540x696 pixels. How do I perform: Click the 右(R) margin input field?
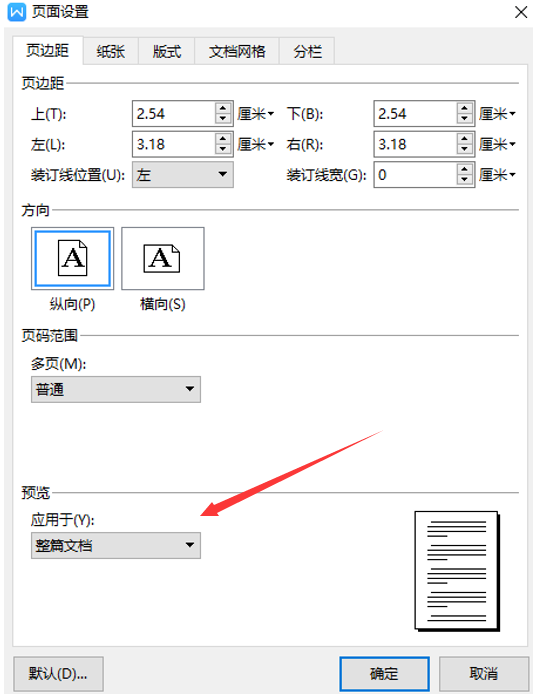415,144
